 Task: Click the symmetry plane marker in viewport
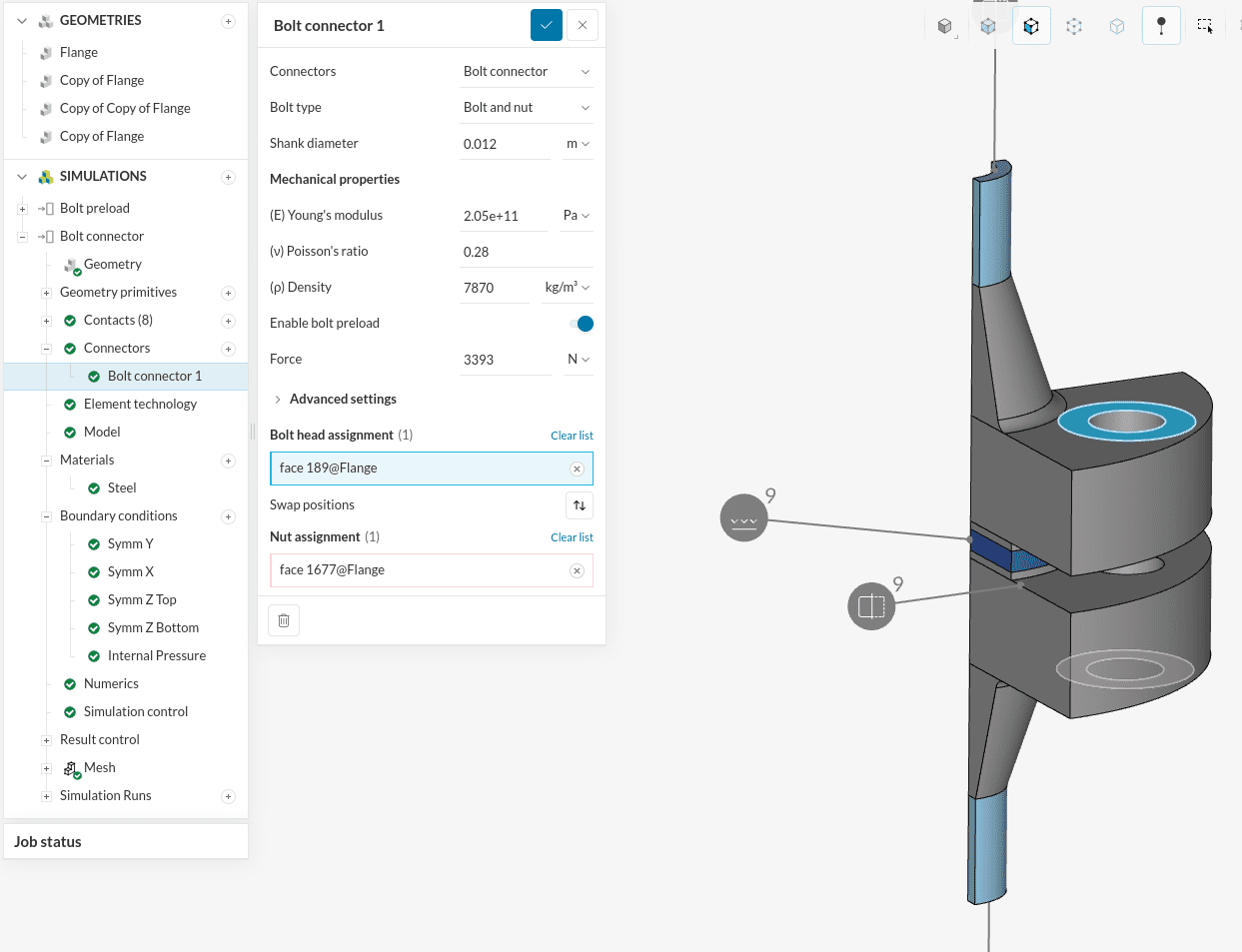tap(871, 606)
